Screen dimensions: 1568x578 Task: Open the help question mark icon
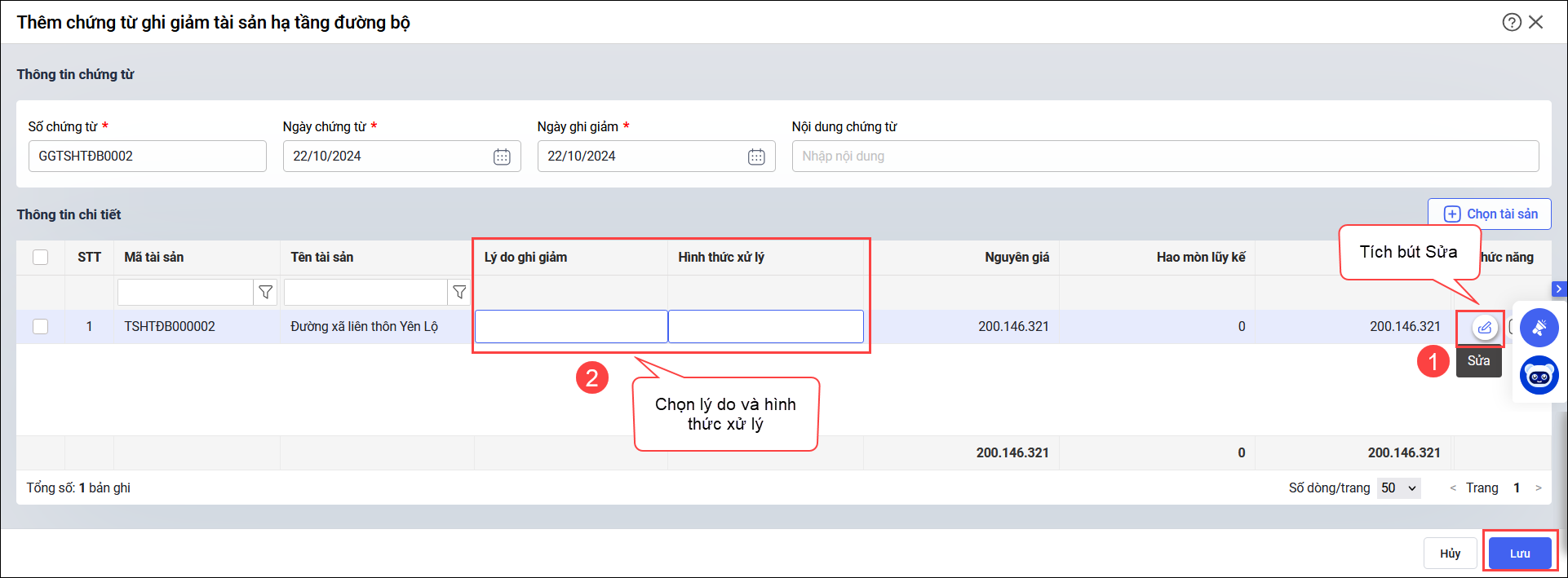click(x=1511, y=22)
